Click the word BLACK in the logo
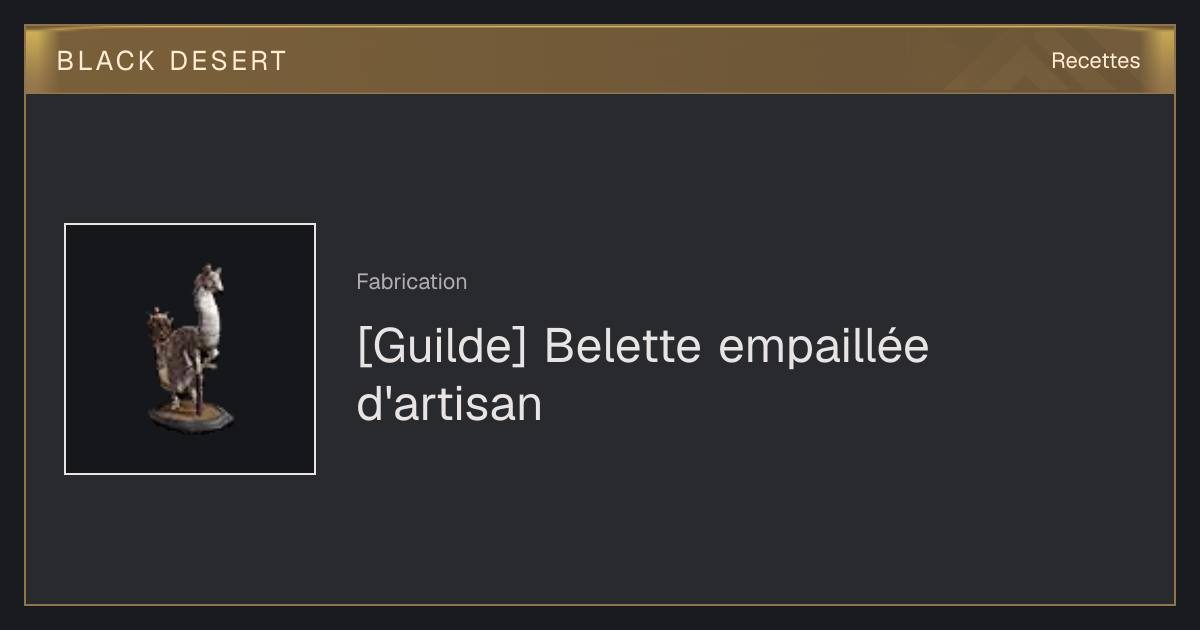The image size is (1200, 630). click(106, 61)
